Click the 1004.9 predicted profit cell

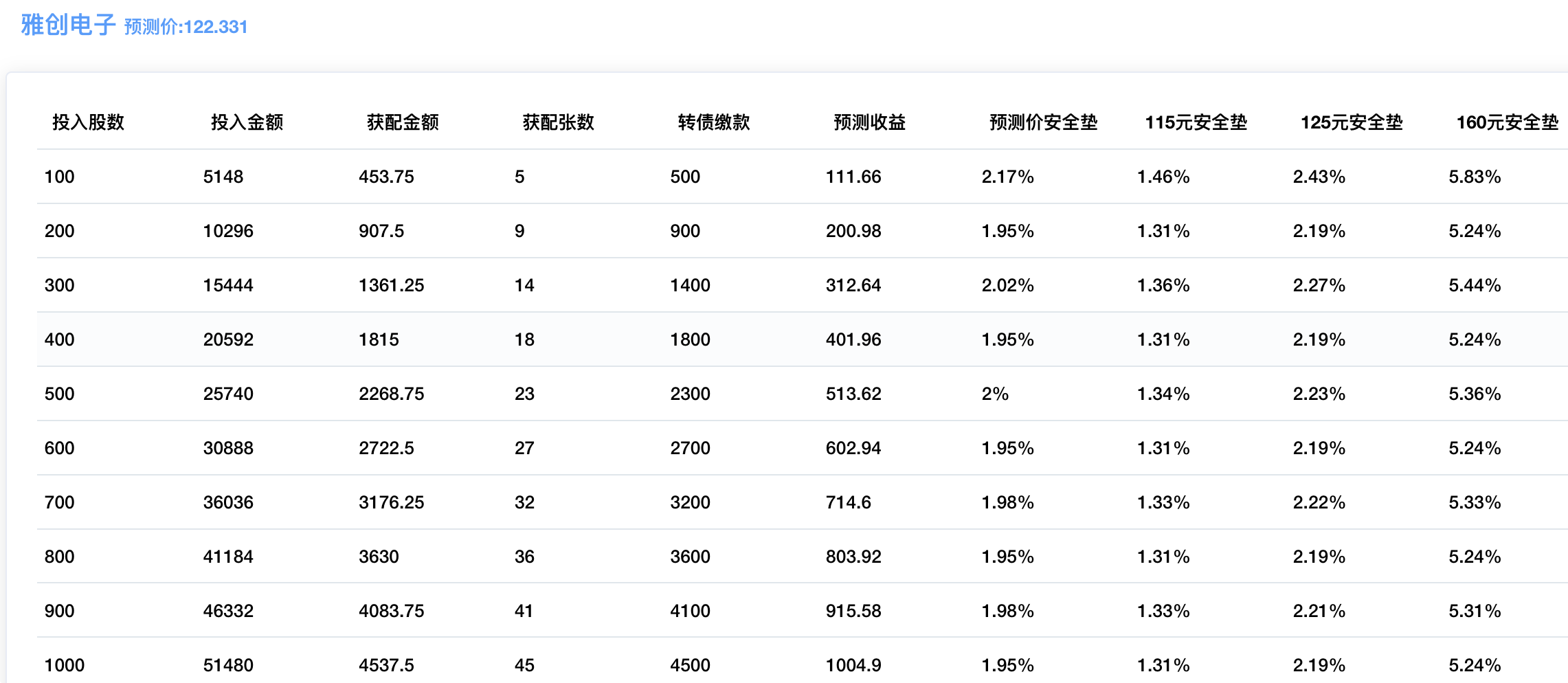coord(853,665)
